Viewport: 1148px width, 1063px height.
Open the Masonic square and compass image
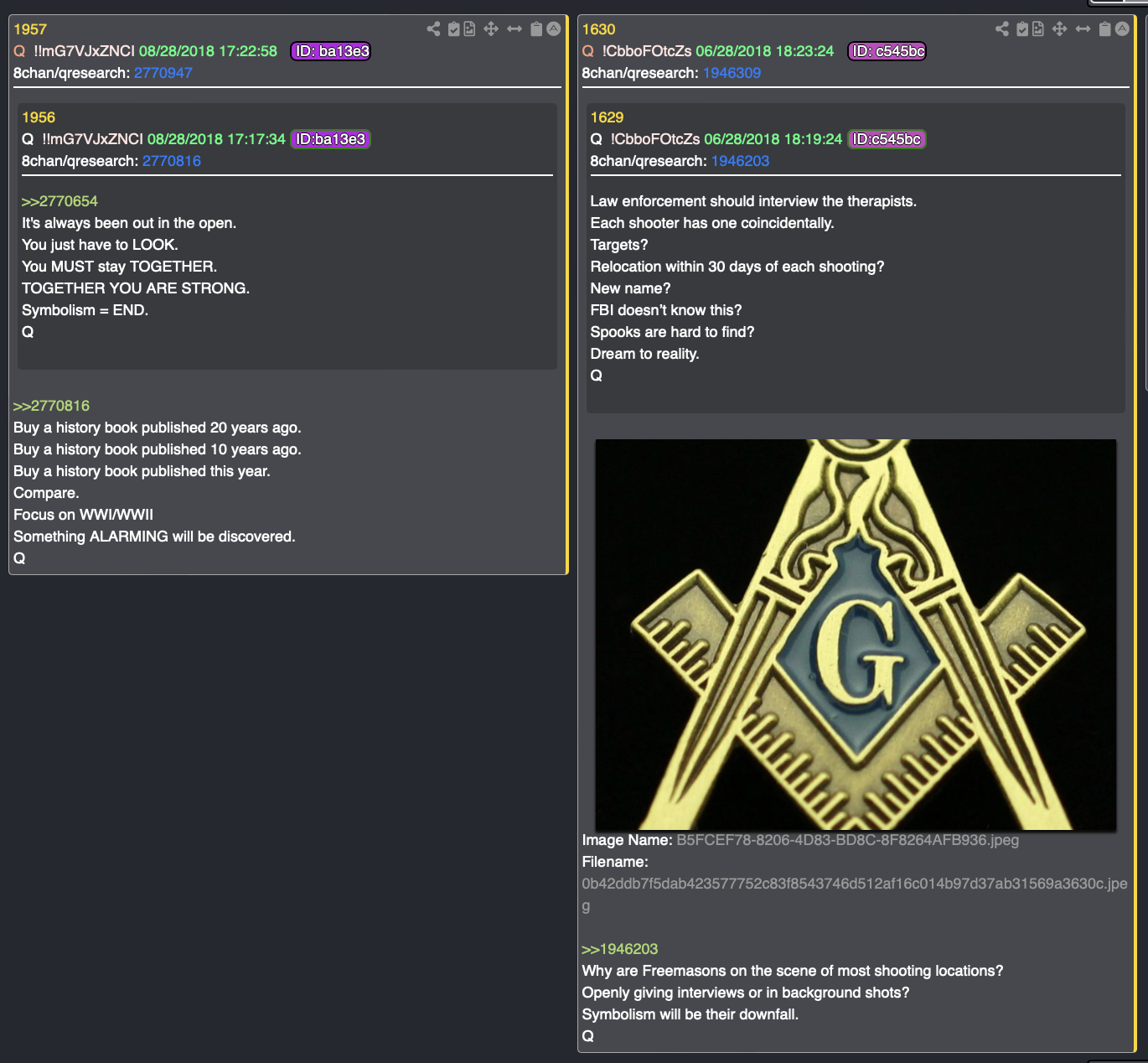pyautogui.click(x=856, y=635)
